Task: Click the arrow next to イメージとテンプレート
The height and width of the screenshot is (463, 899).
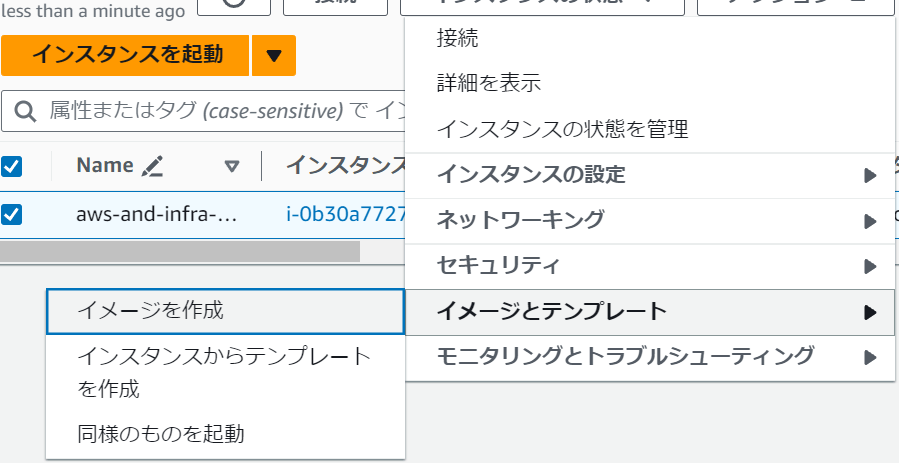Action: pyautogui.click(x=870, y=312)
